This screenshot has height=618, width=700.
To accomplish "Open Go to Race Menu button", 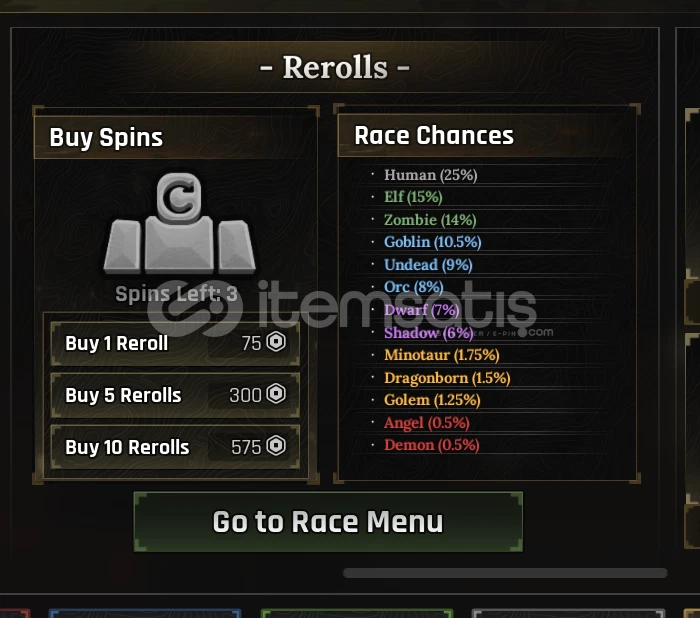I will coord(328,522).
